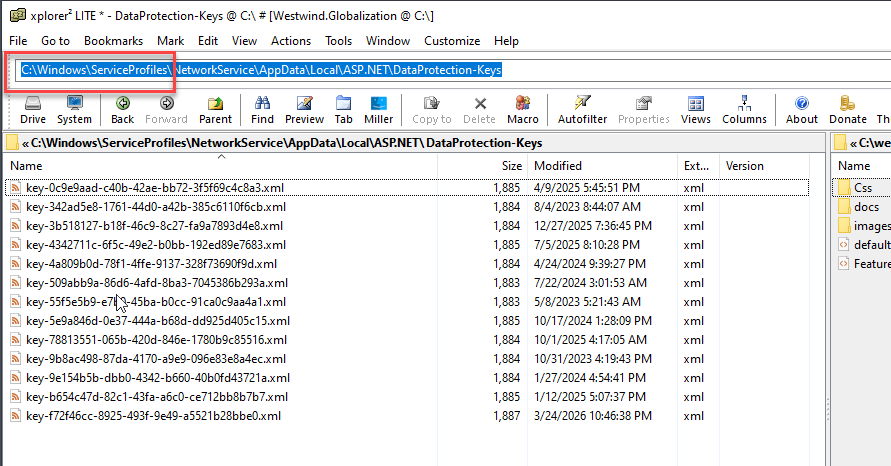Click the Name column header in right pane
This screenshot has width=891, height=466.
861,166
